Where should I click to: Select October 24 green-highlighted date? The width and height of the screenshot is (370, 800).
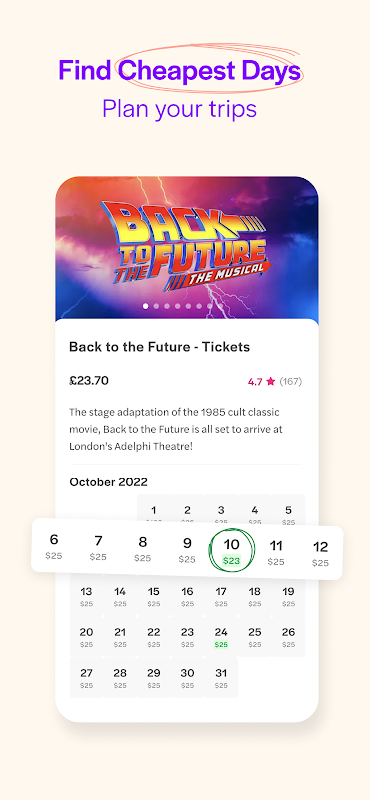click(x=221, y=637)
